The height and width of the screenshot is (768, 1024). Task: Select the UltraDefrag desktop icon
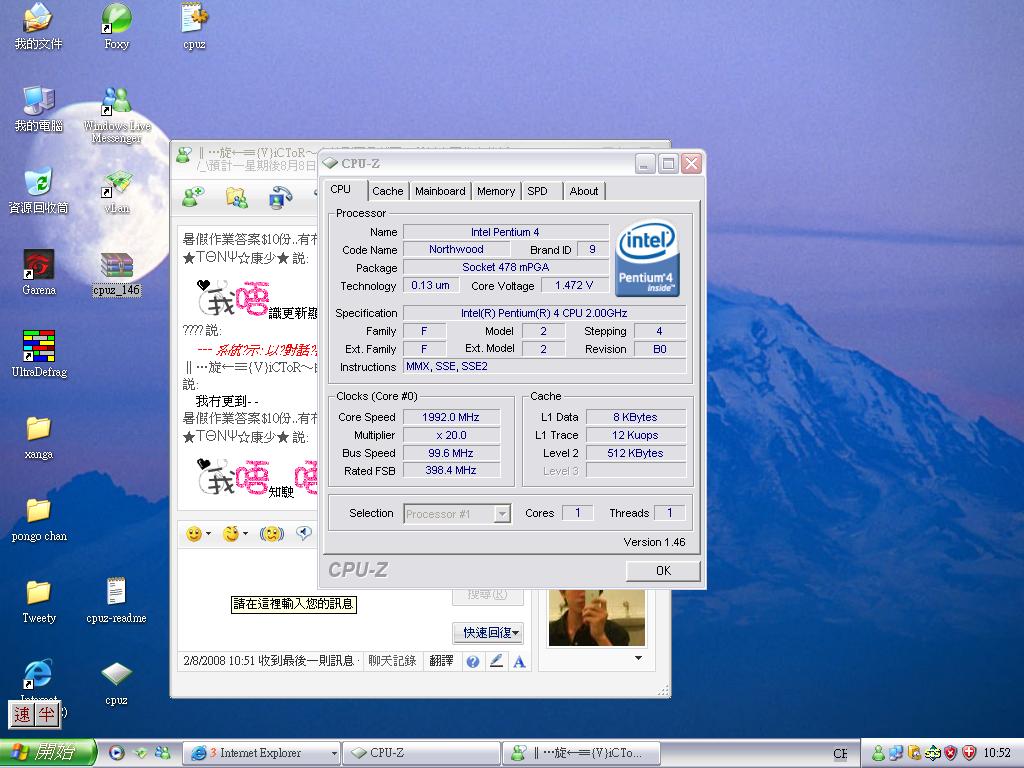[x=39, y=348]
